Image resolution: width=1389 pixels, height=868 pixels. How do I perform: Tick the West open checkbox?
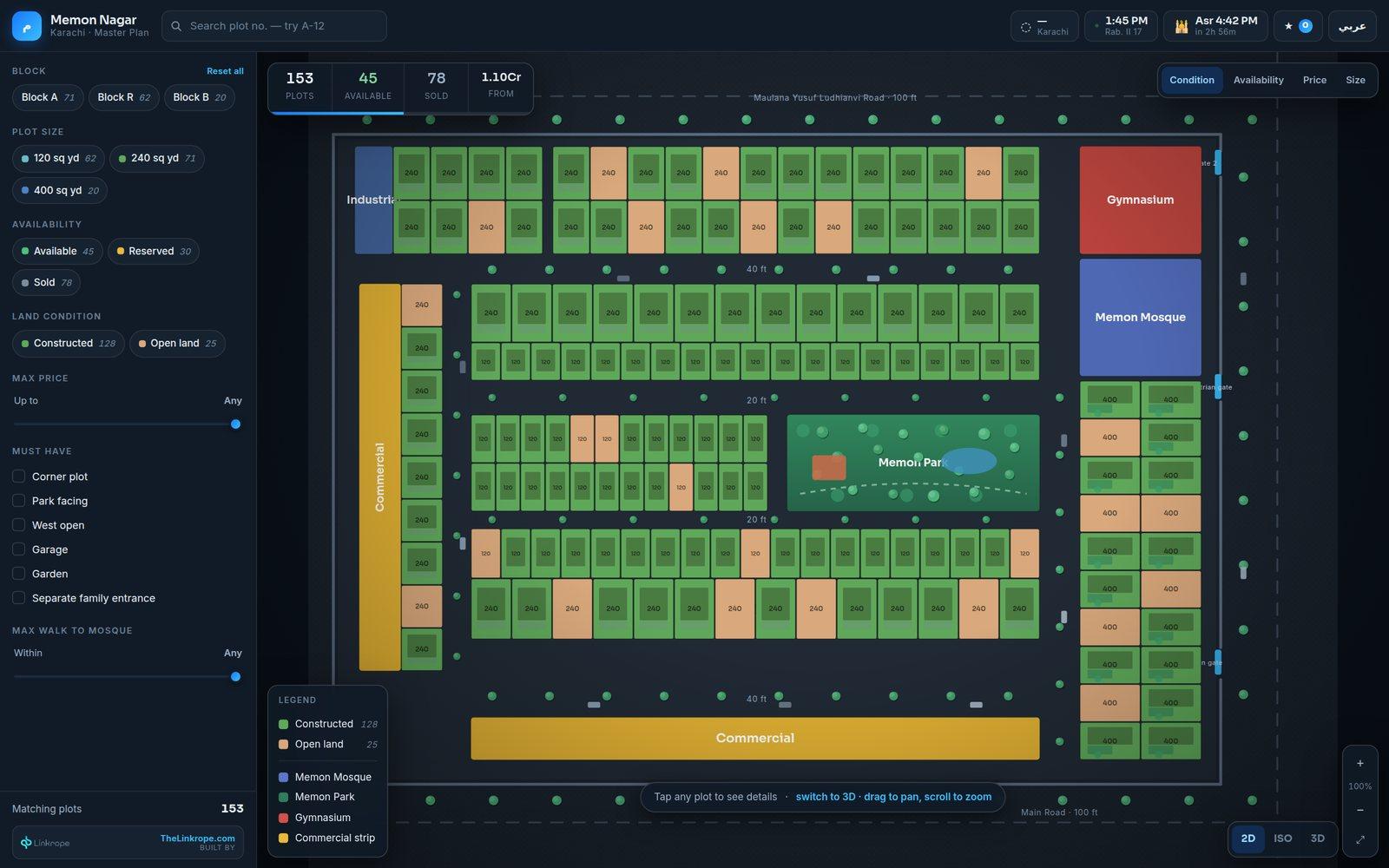tap(18, 524)
